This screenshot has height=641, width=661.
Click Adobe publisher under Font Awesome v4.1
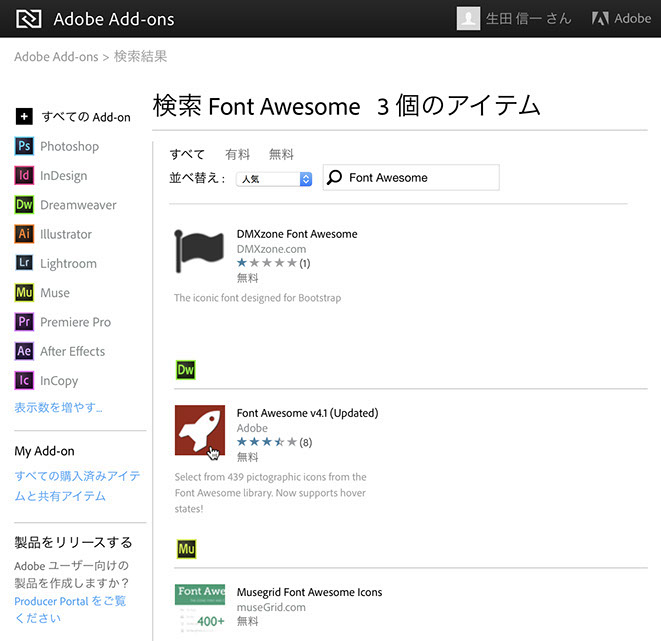point(252,428)
